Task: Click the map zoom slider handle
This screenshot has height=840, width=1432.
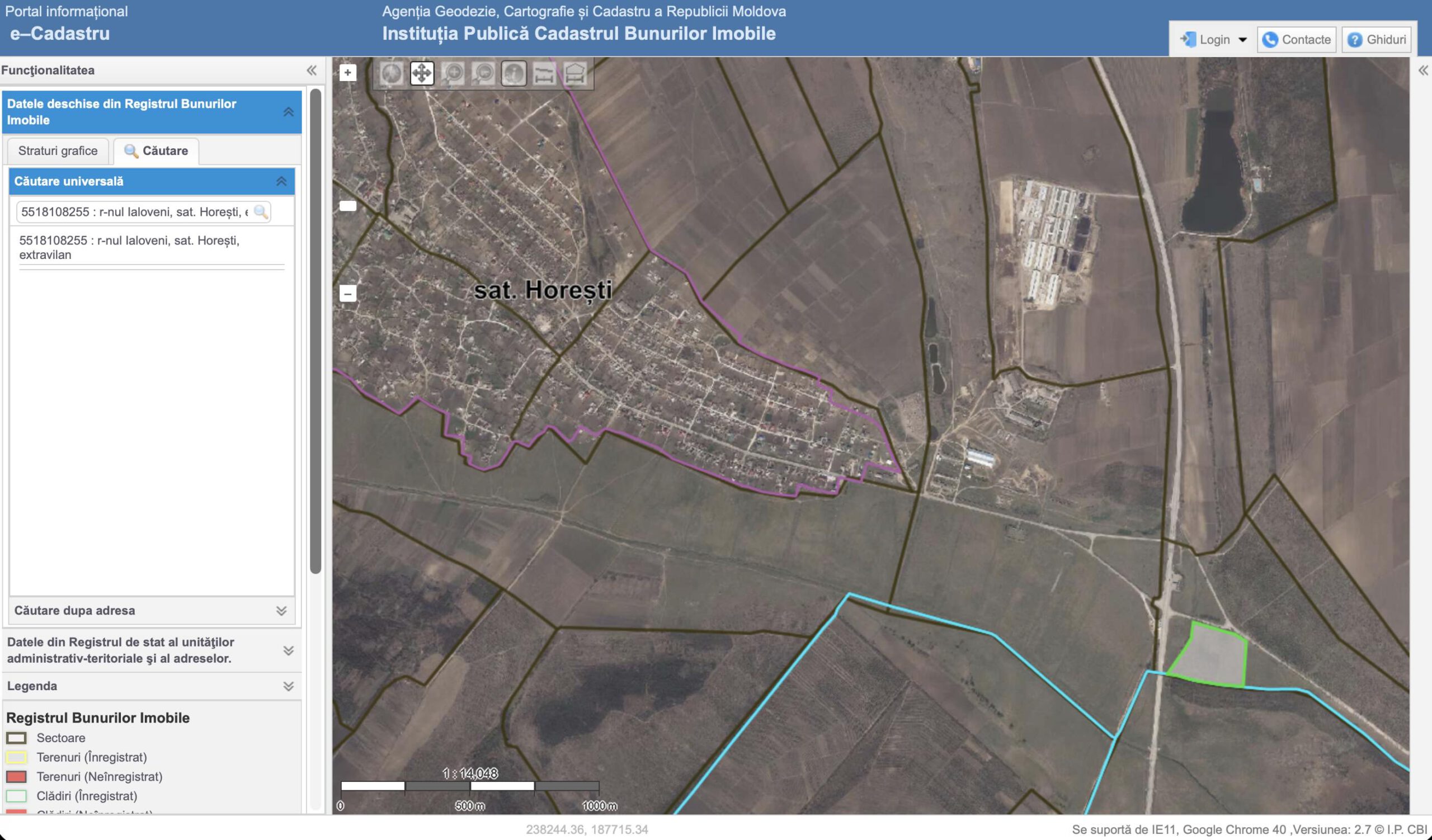Action: (x=348, y=206)
